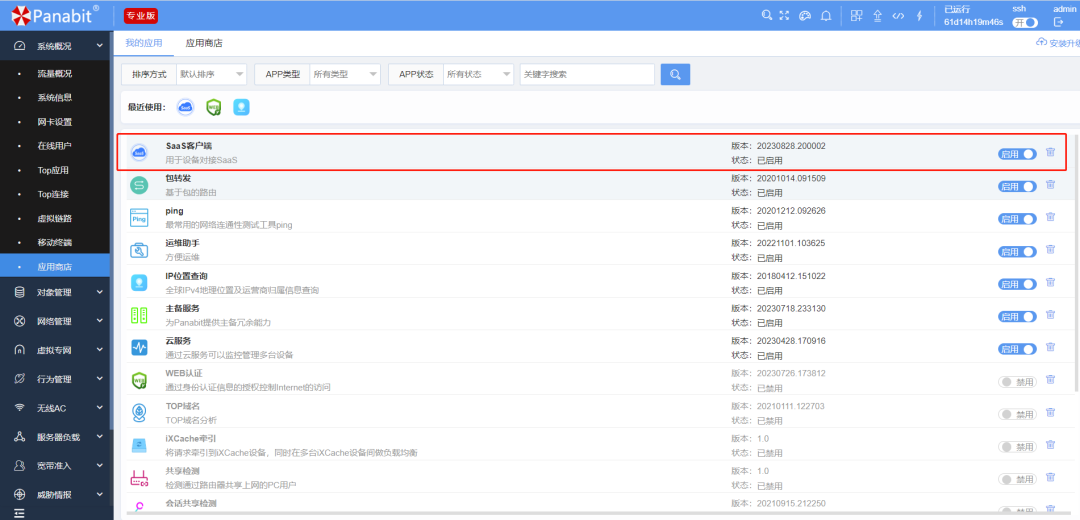This screenshot has width=1080, height=520.
Task: Open recently used SaaS cloud icon
Action: pos(185,107)
